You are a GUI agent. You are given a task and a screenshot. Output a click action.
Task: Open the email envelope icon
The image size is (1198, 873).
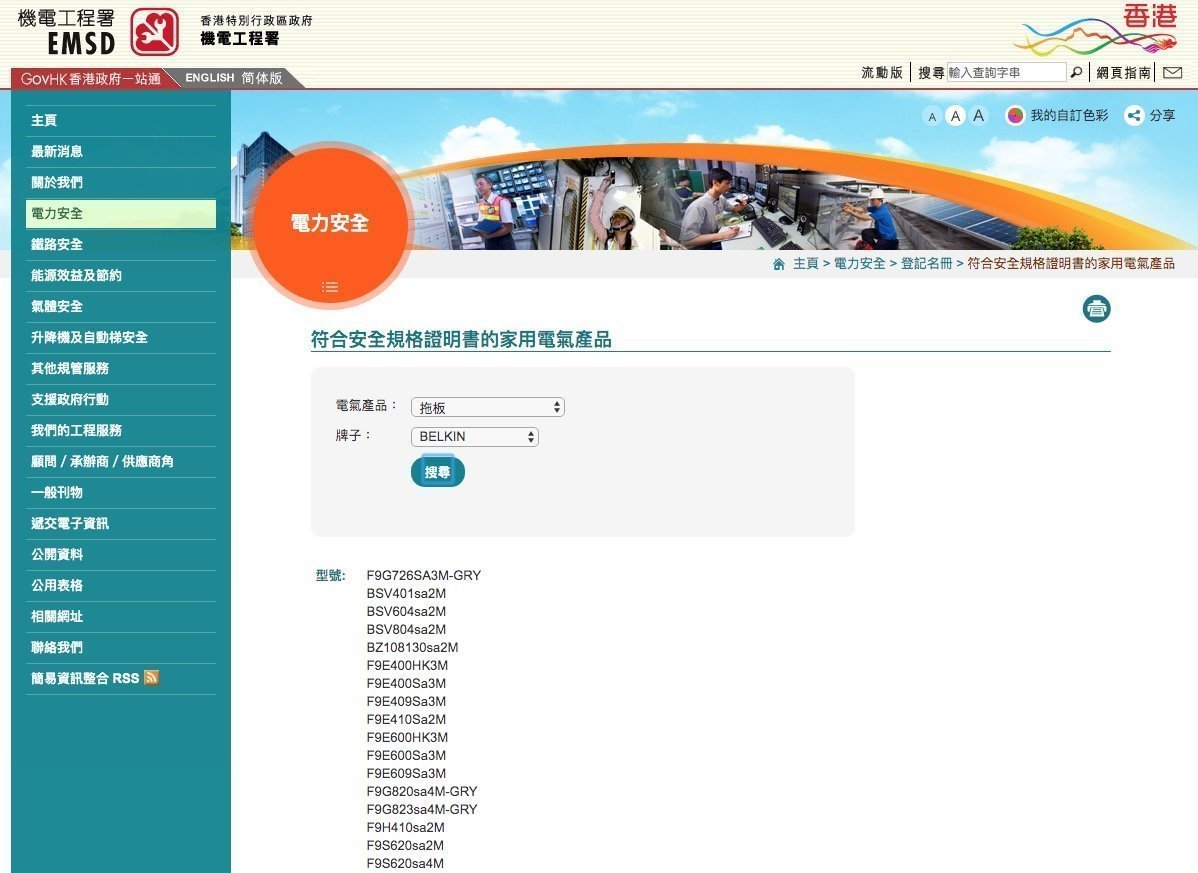point(1173,73)
